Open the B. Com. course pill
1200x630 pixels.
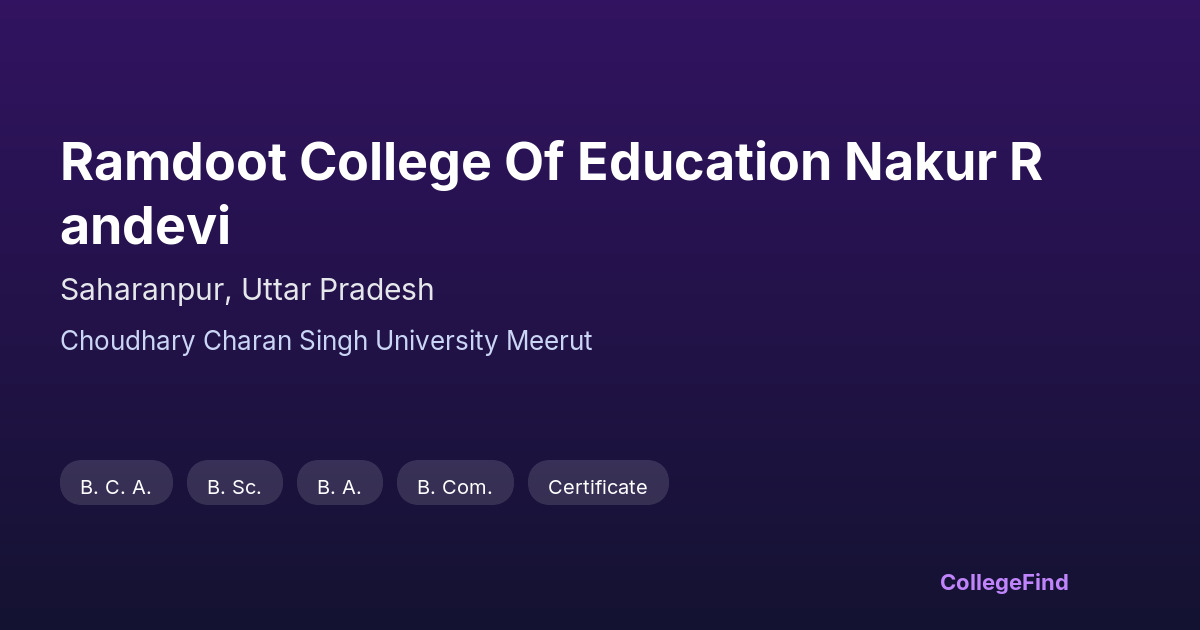(455, 487)
